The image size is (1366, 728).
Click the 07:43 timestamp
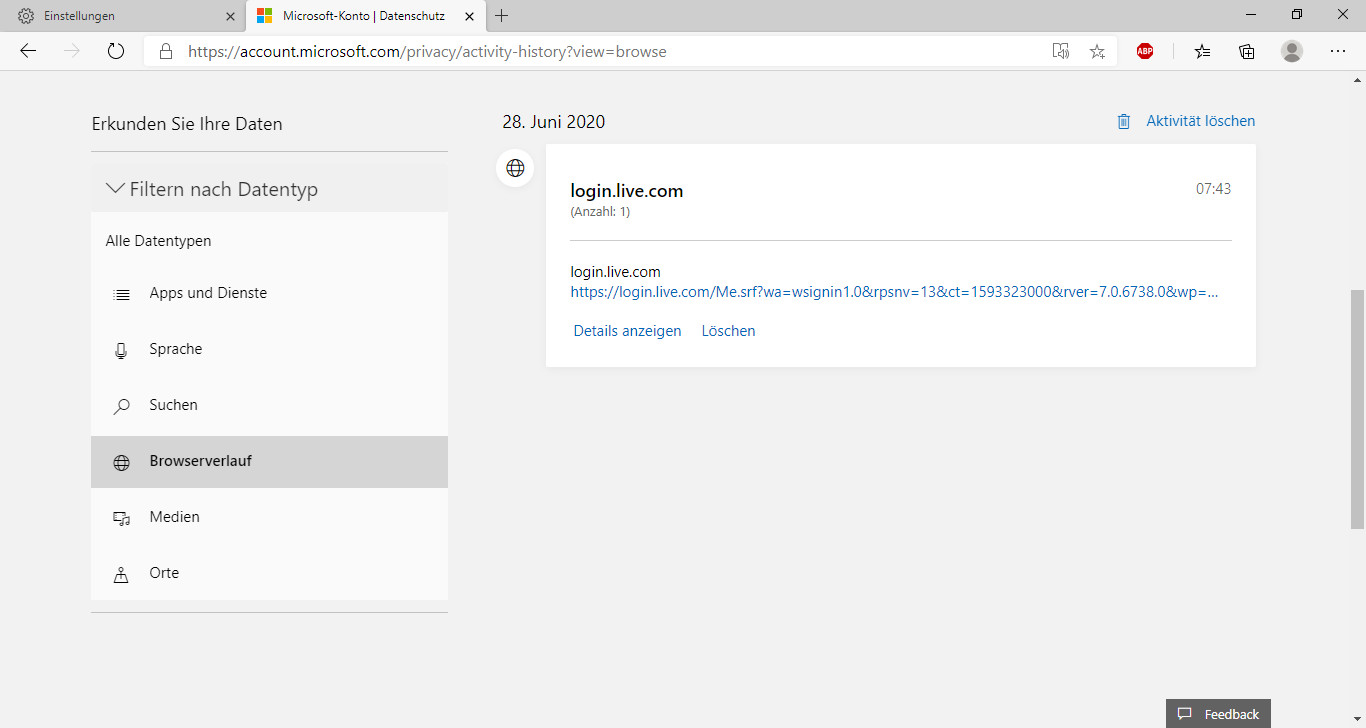1214,188
